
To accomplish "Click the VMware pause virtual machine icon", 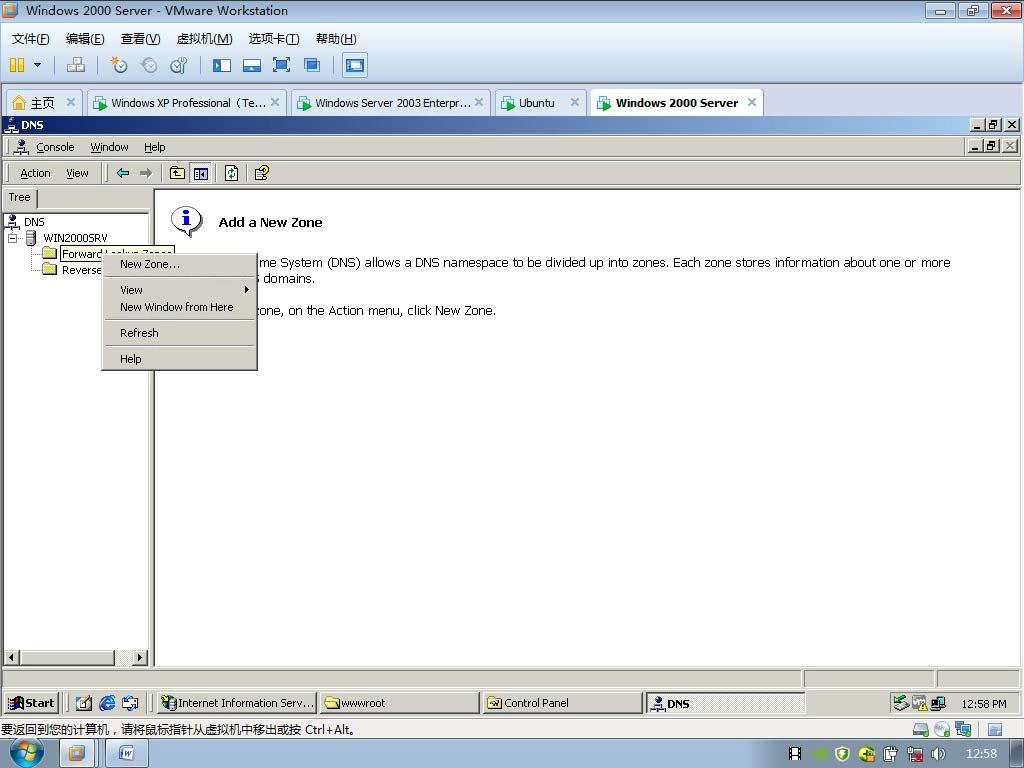I will [17, 65].
